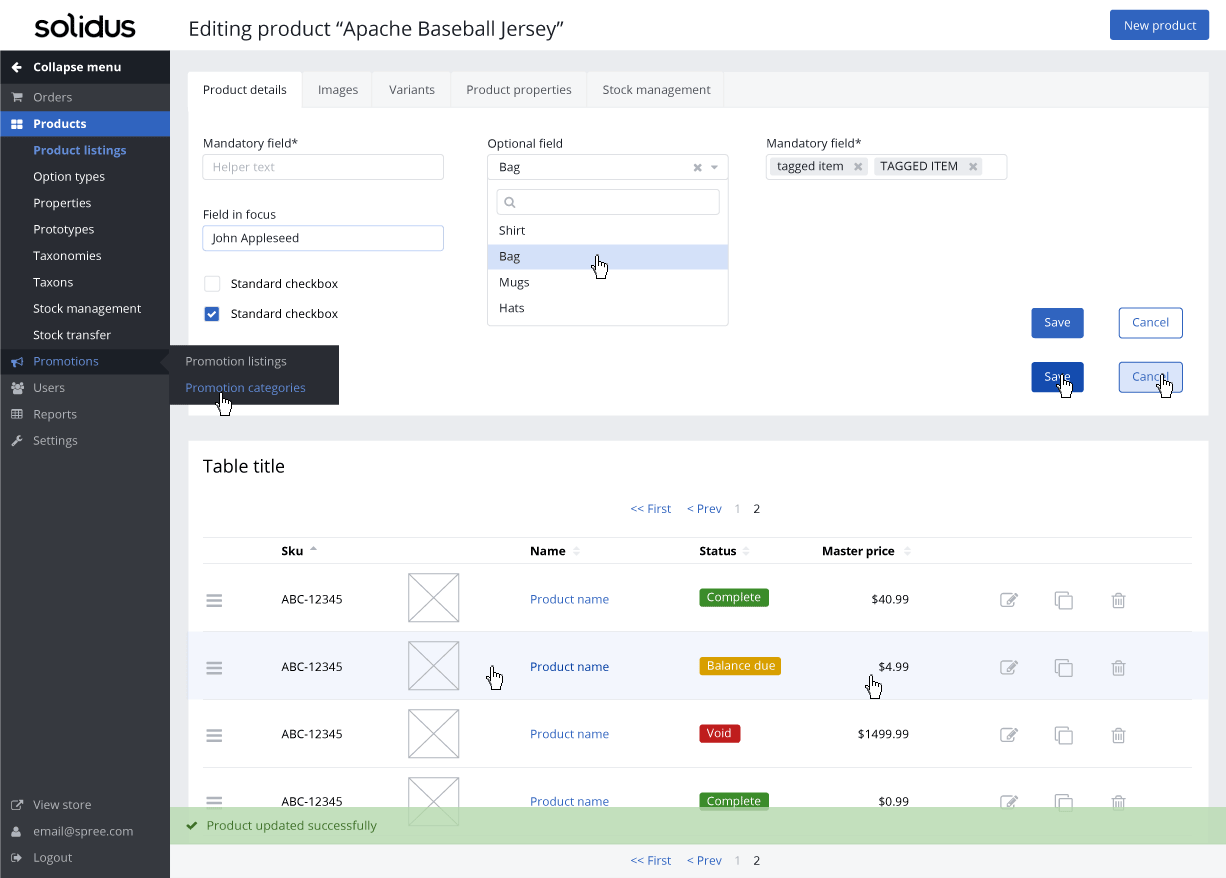Remove the lowercase 'tagged item' tag

pyautogui.click(x=858, y=167)
